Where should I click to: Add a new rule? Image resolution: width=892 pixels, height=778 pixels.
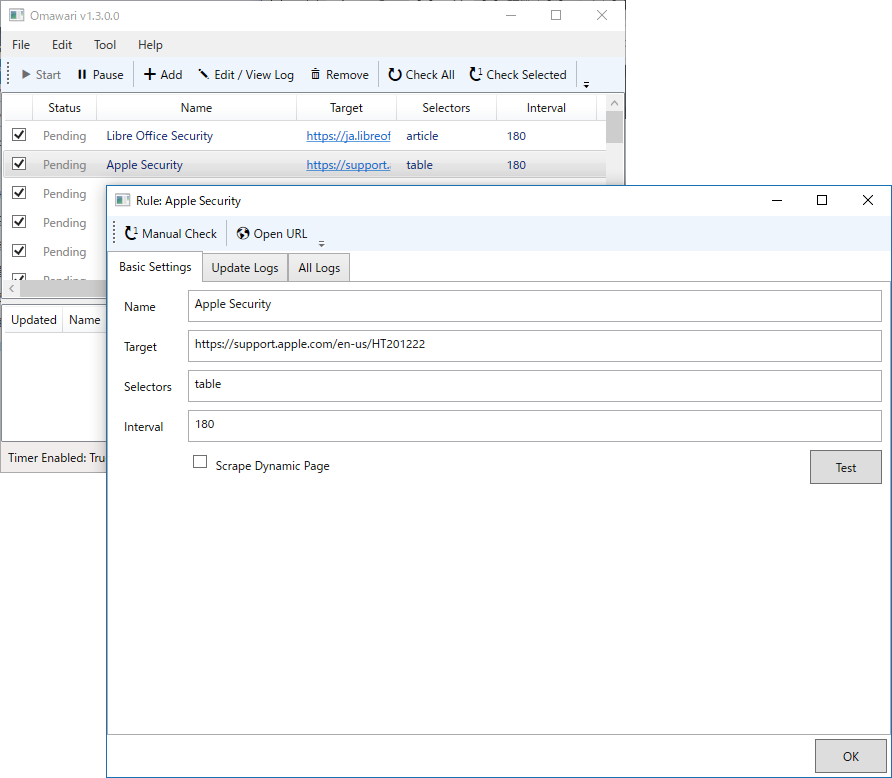tap(163, 75)
